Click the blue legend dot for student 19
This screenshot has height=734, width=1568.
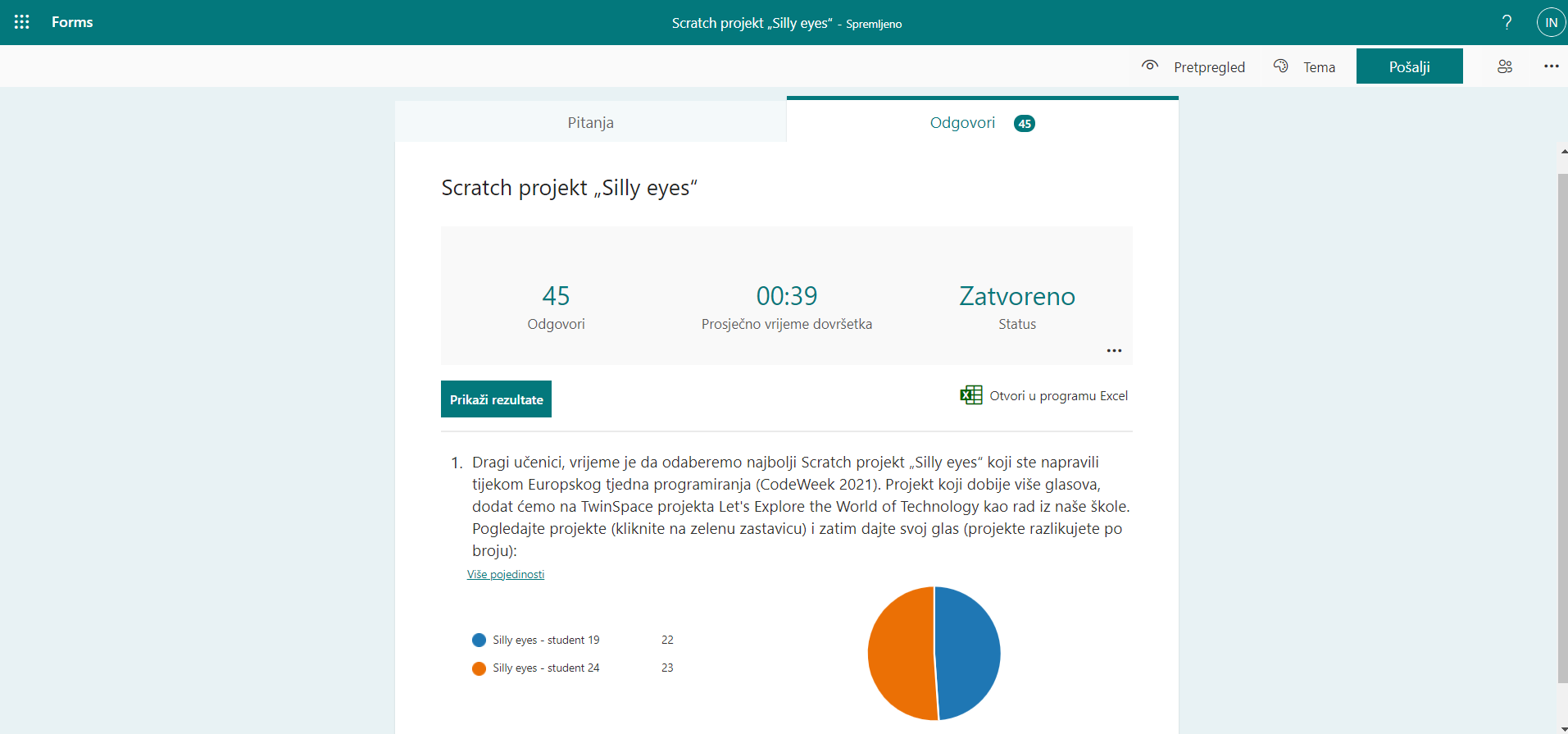click(479, 640)
